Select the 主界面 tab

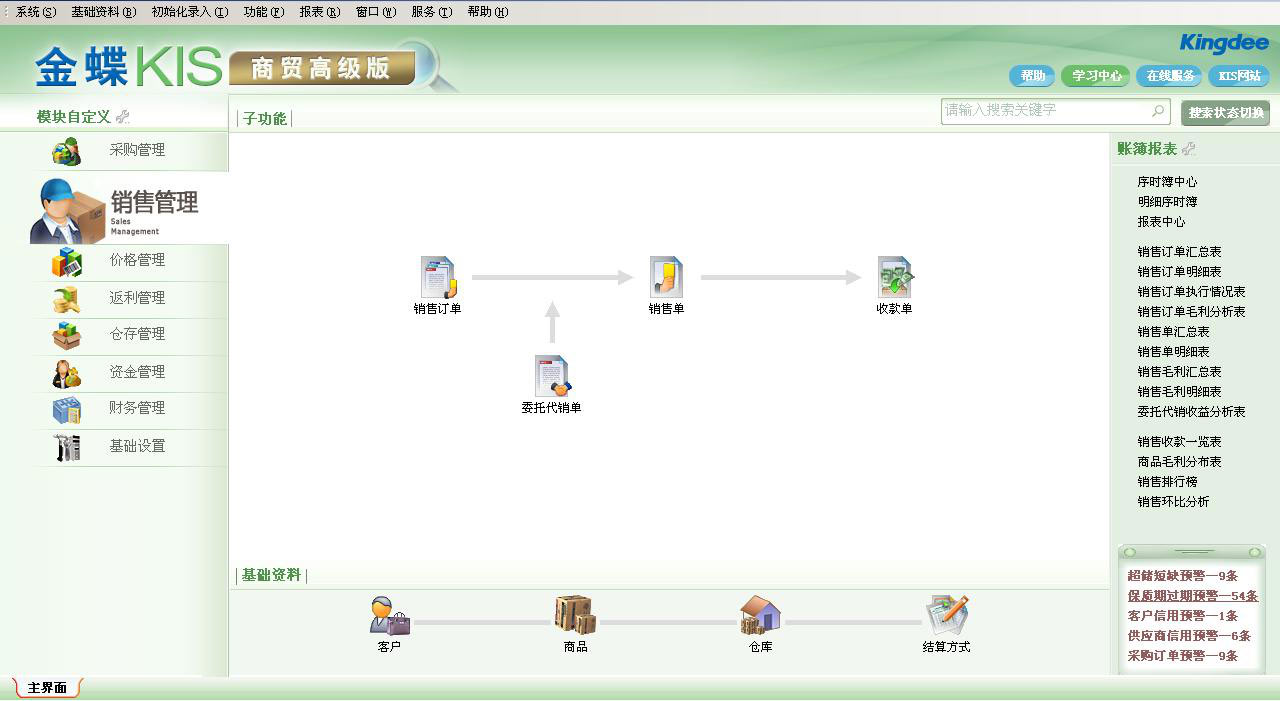(x=47, y=688)
